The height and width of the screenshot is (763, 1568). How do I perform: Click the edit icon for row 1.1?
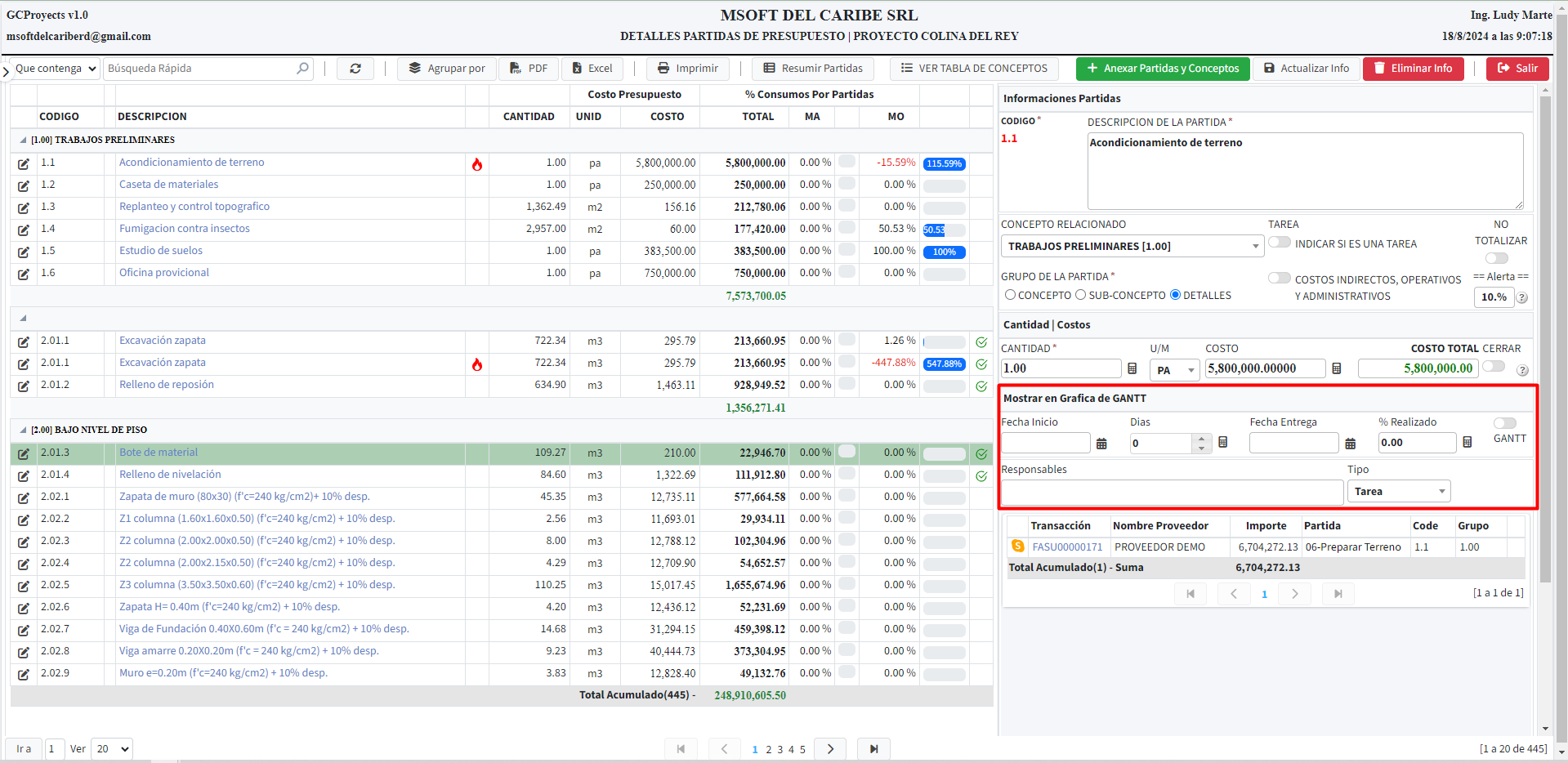tap(24, 163)
